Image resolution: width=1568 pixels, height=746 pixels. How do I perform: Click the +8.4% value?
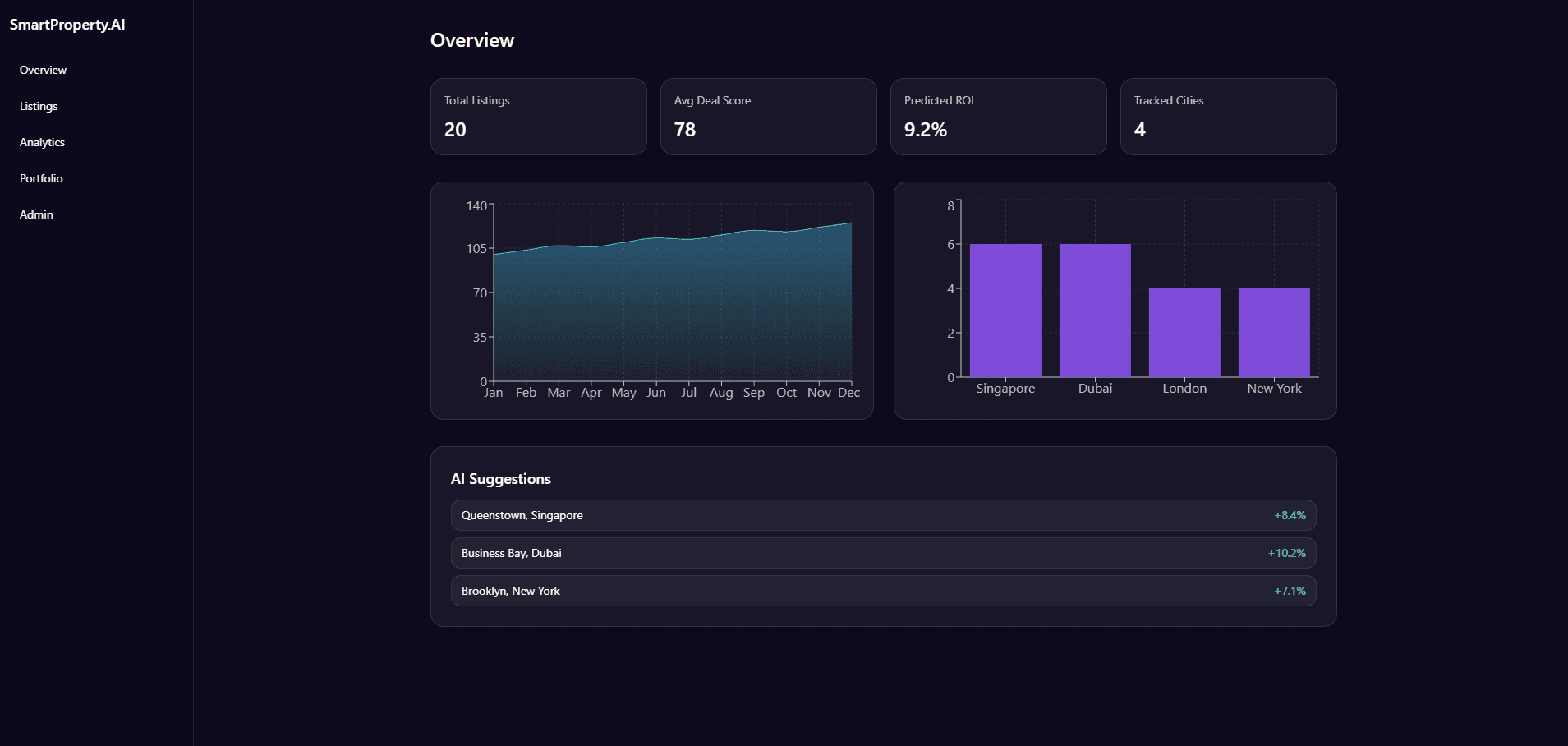(1290, 515)
